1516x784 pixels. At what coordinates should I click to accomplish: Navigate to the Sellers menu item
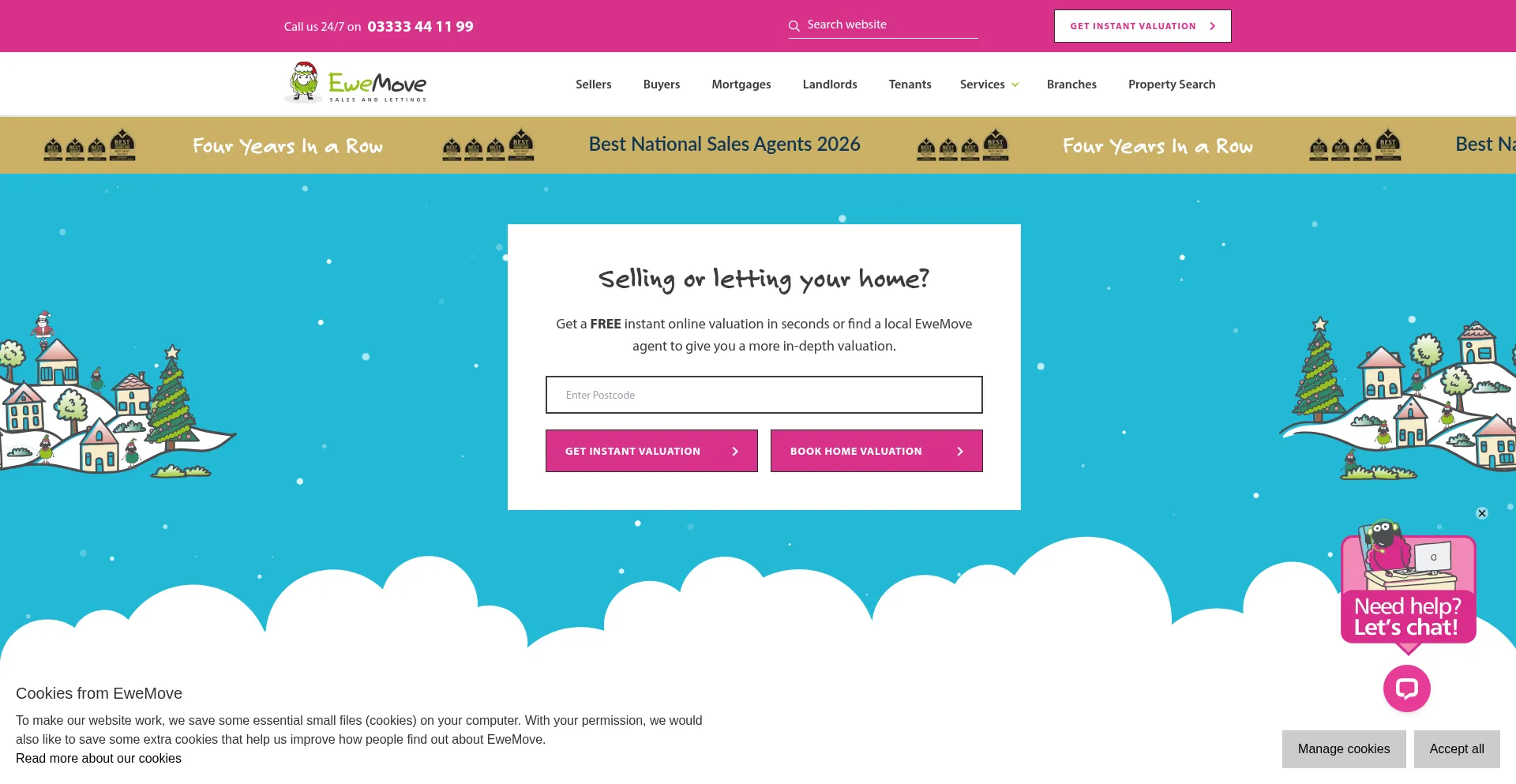593,84
